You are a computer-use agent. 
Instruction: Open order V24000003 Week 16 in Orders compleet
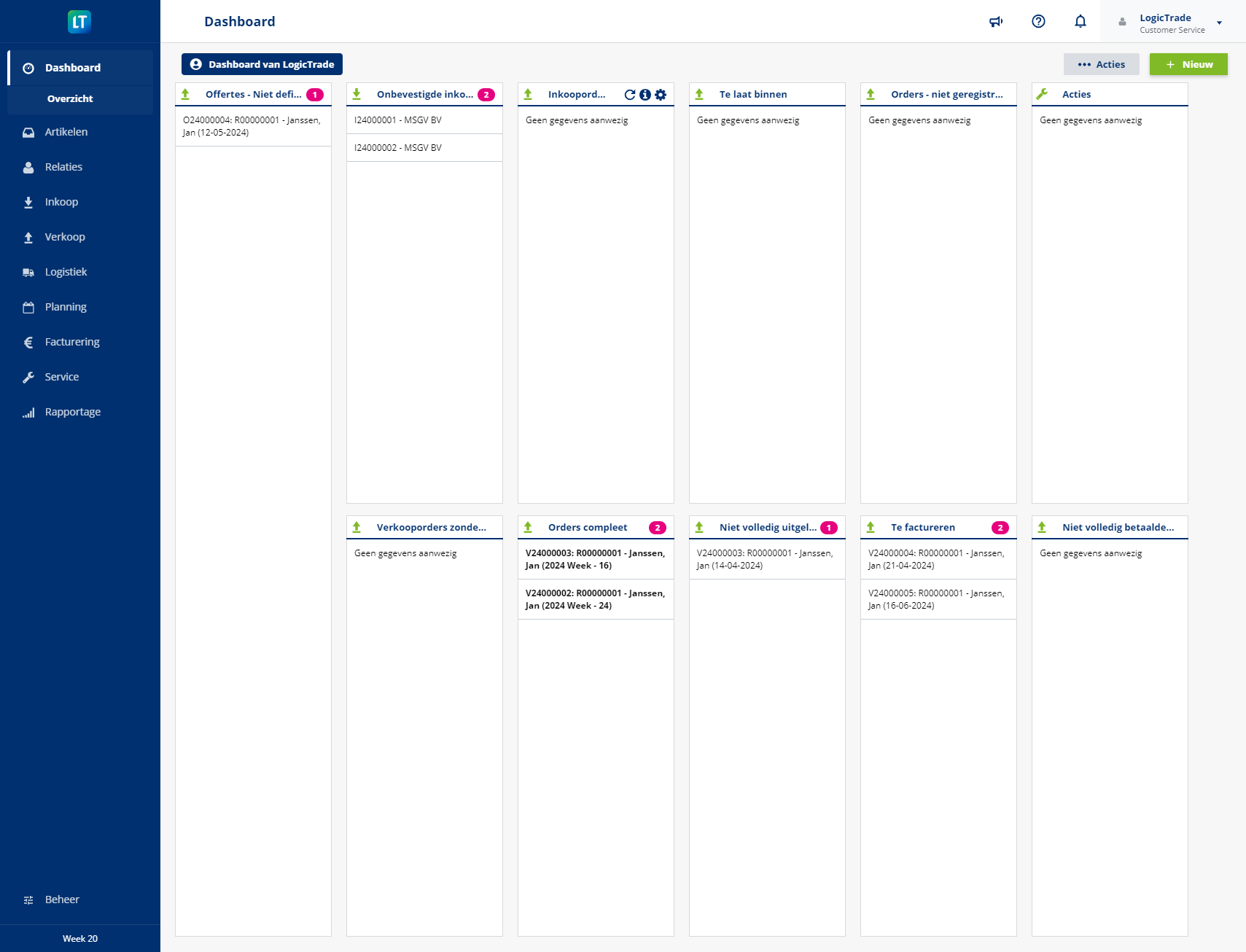tap(596, 559)
